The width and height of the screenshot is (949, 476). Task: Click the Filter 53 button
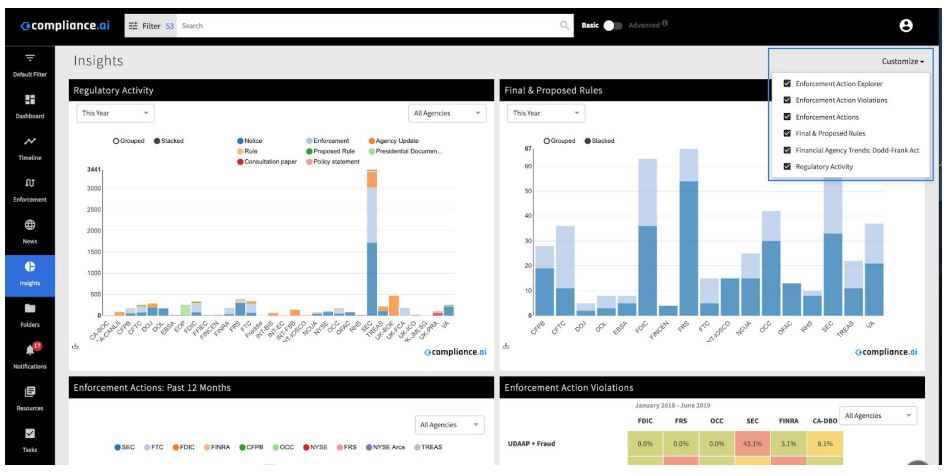click(151, 26)
